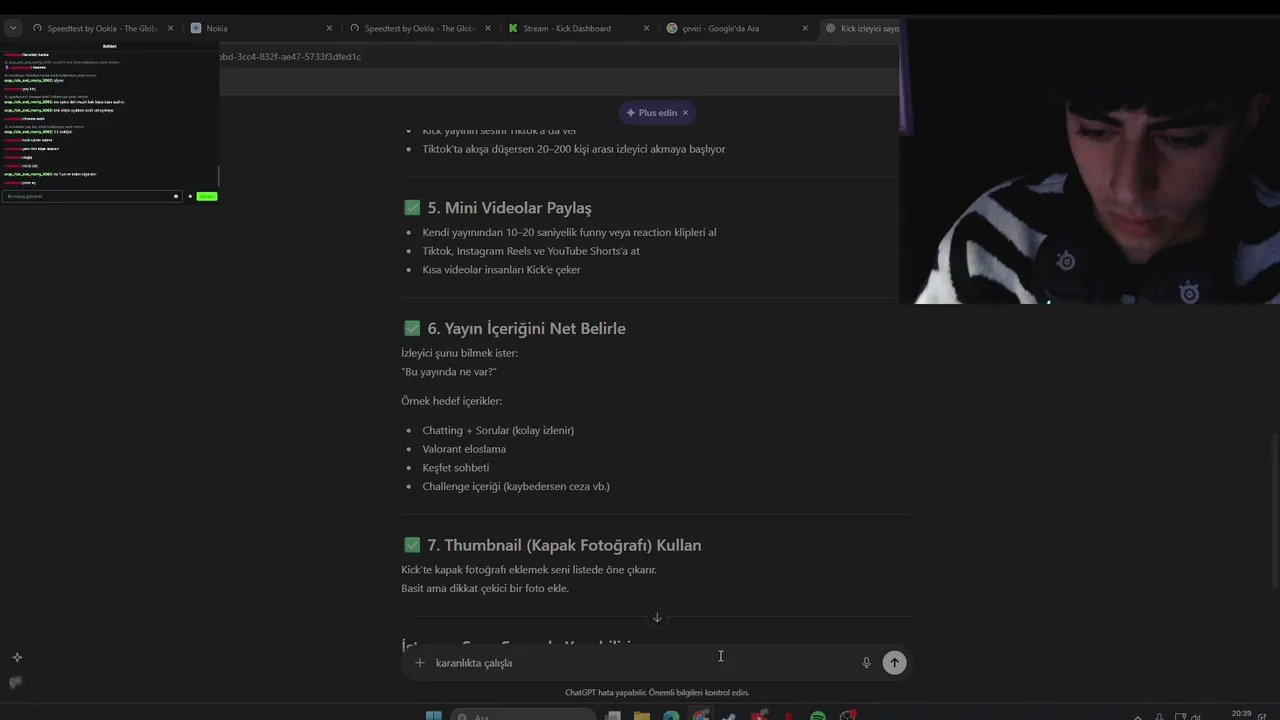Switch to the Nokia tab
1280x720 pixels.
tap(262, 28)
